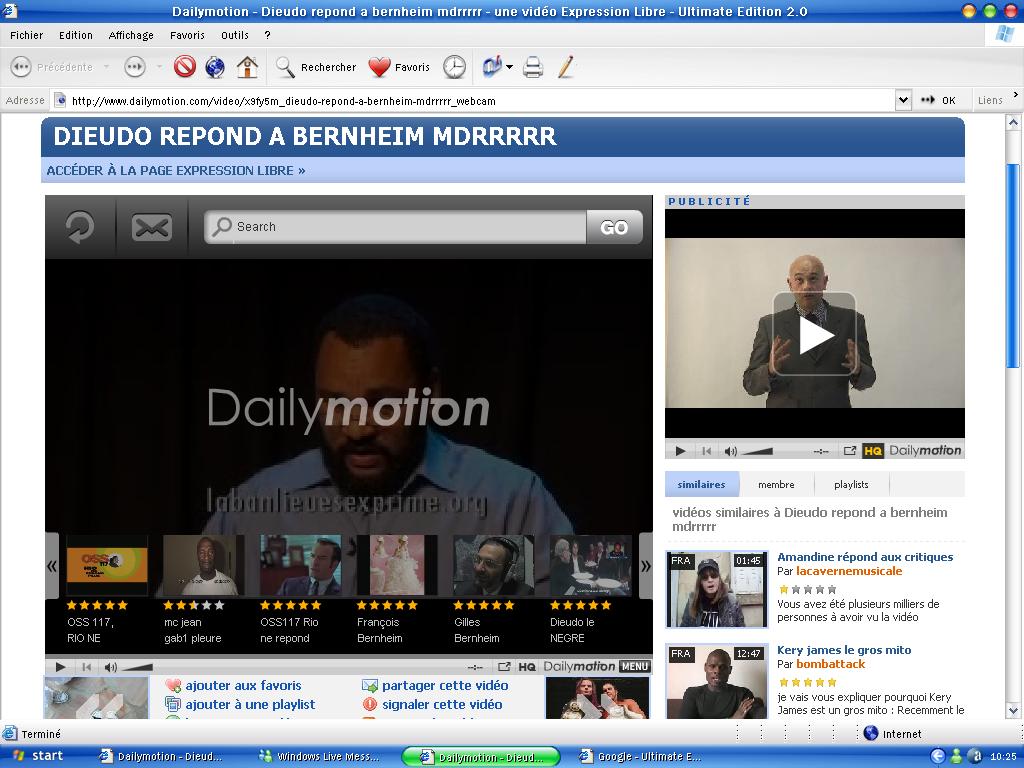
Task: Click small play button of publicité player
Action: [680, 451]
